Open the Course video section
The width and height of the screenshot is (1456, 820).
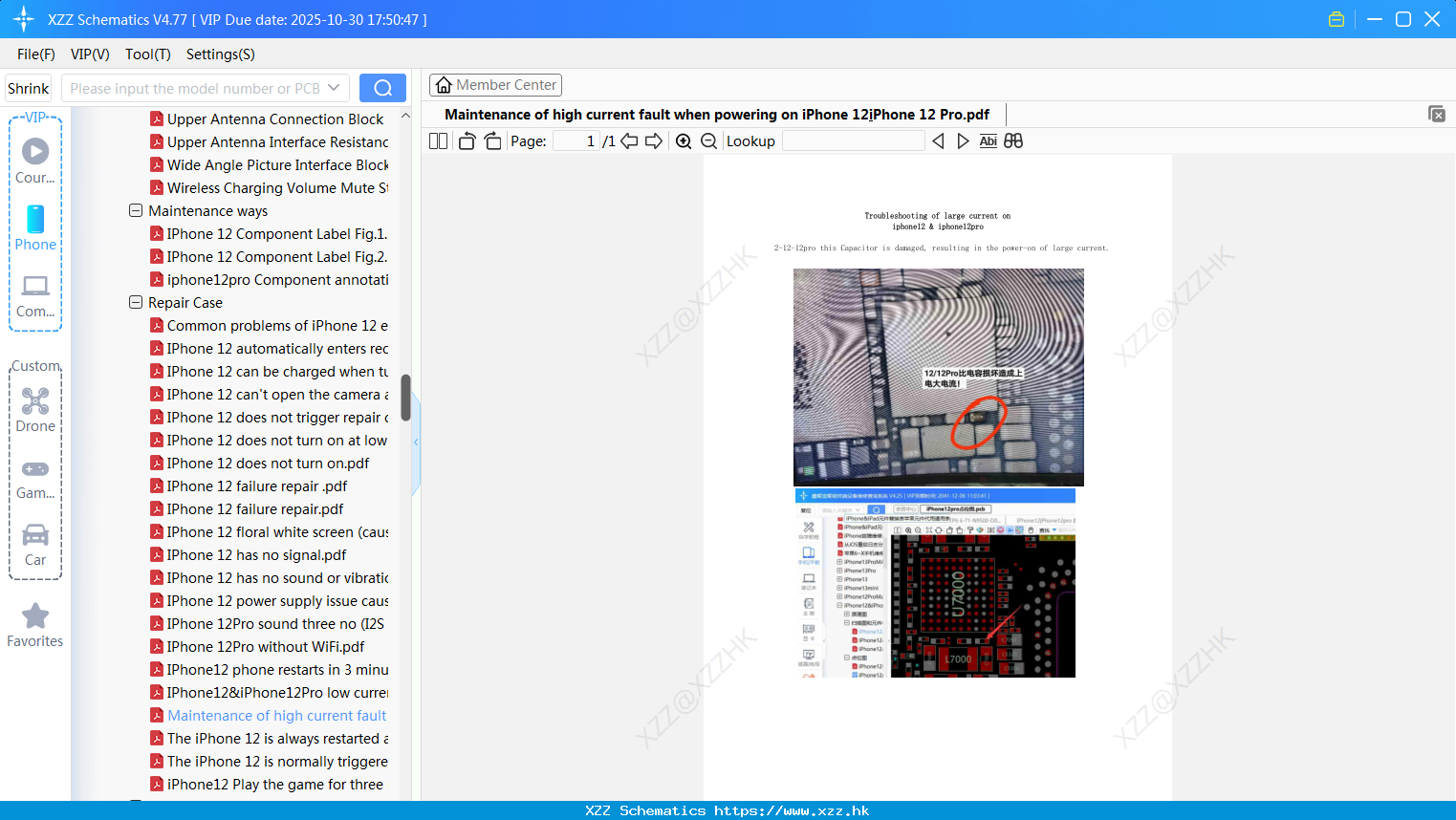[35, 161]
